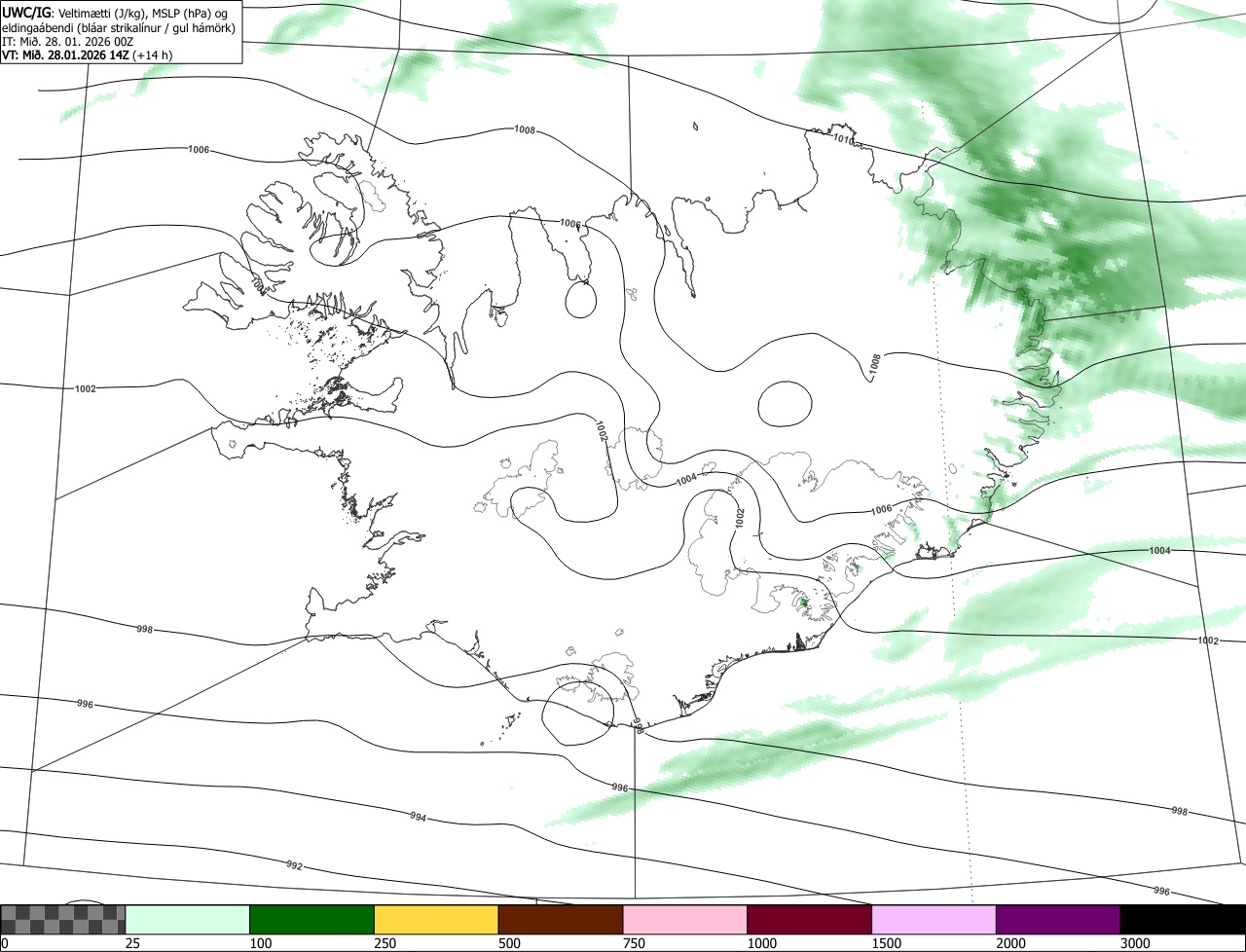Click the legend value 1500
The width and height of the screenshot is (1246, 952).
(887, 943)
